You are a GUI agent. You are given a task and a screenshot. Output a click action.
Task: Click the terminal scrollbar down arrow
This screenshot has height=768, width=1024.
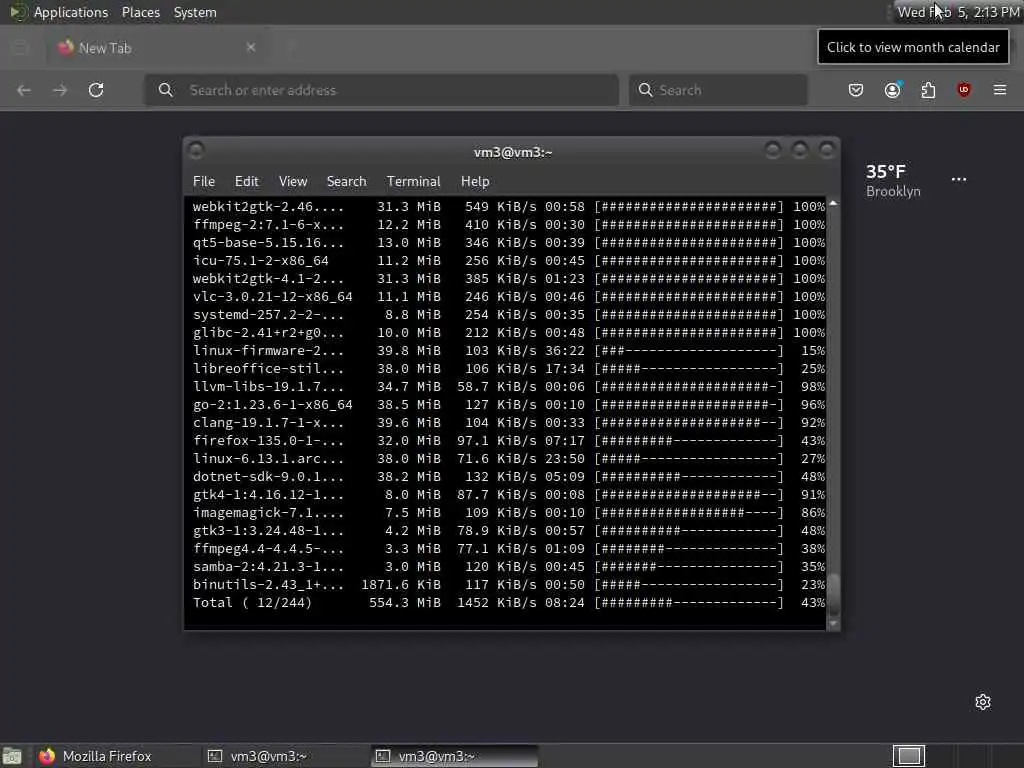tap(833, 624)
